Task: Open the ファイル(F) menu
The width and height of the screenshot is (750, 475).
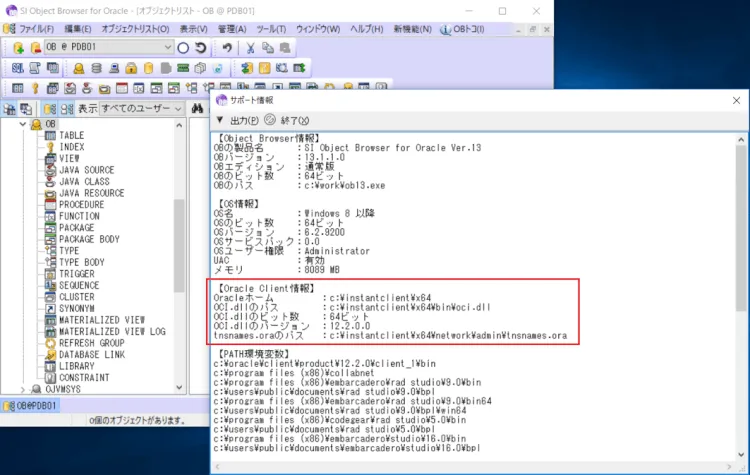Action: click(36, 29)
